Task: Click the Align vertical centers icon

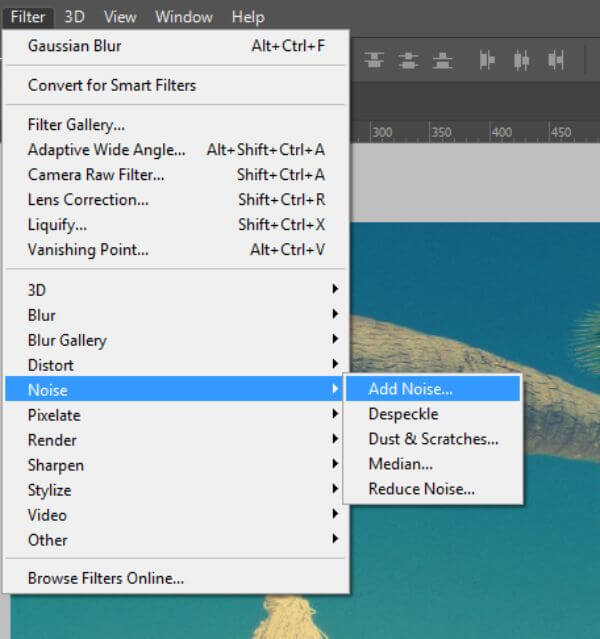Action: pos(408,60)
